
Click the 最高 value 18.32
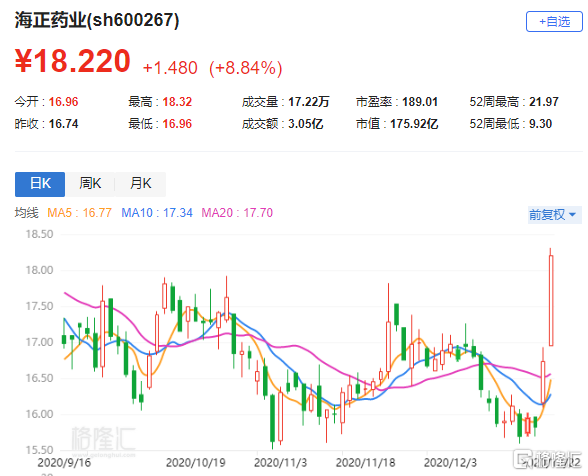pyautogui.click(x=177, y=102)
